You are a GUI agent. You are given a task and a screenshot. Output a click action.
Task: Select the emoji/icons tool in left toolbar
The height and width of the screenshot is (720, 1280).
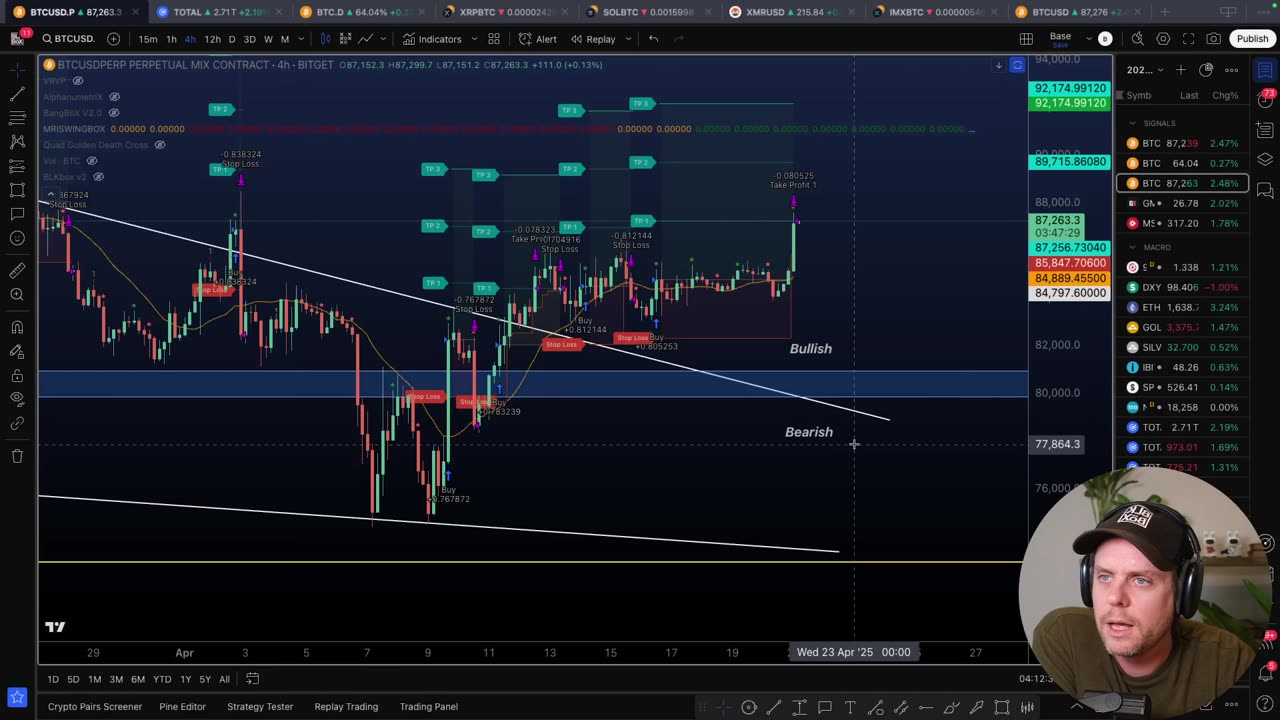(17, 238)
